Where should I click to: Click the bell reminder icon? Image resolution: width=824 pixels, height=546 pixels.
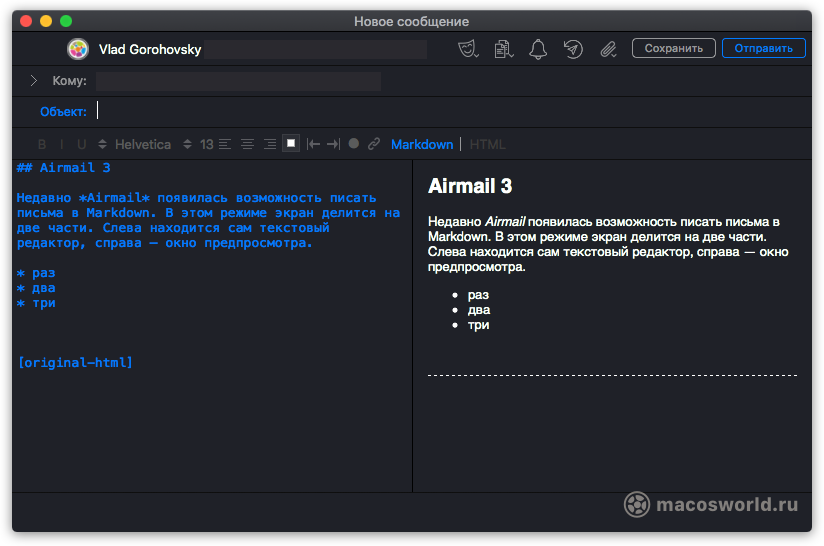538,49
